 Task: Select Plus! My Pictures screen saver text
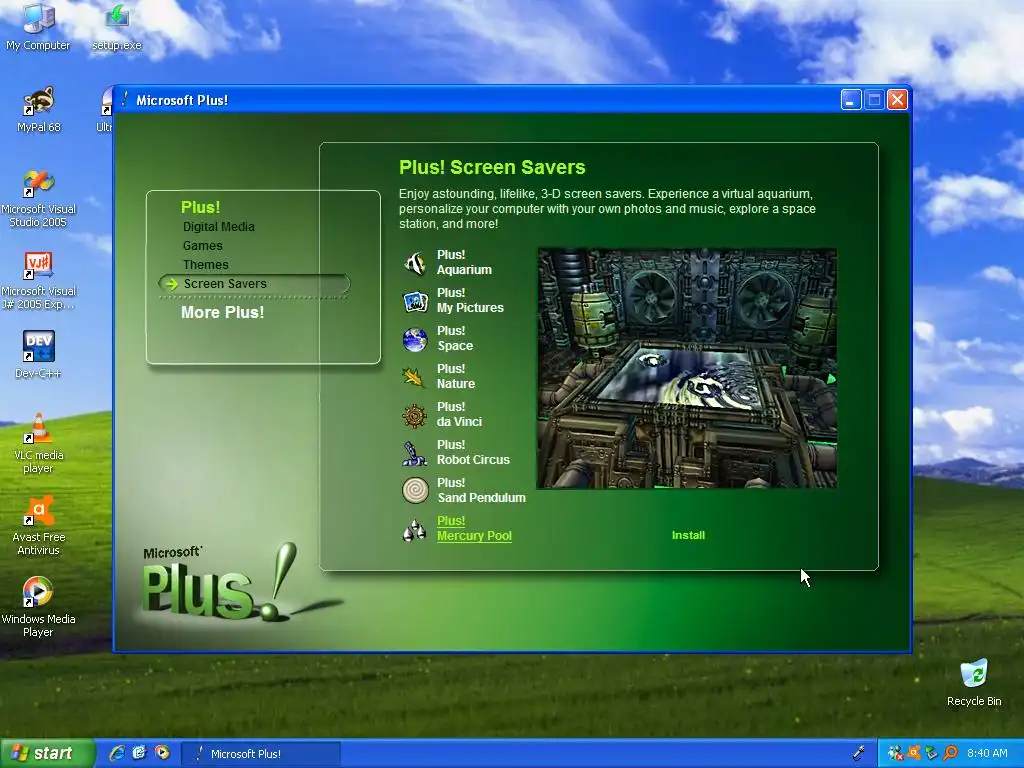point(470,300)
